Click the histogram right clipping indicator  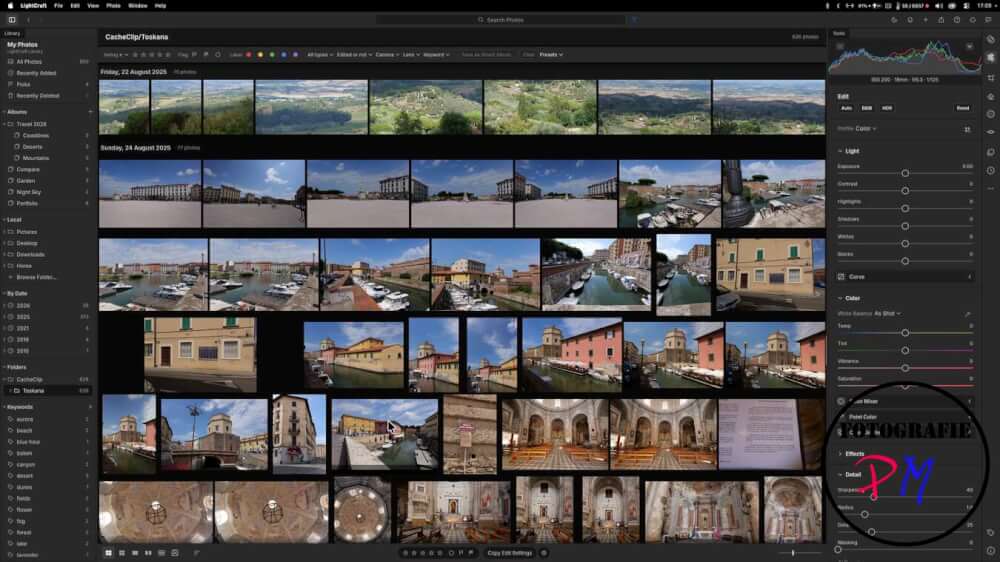(969, 47)
